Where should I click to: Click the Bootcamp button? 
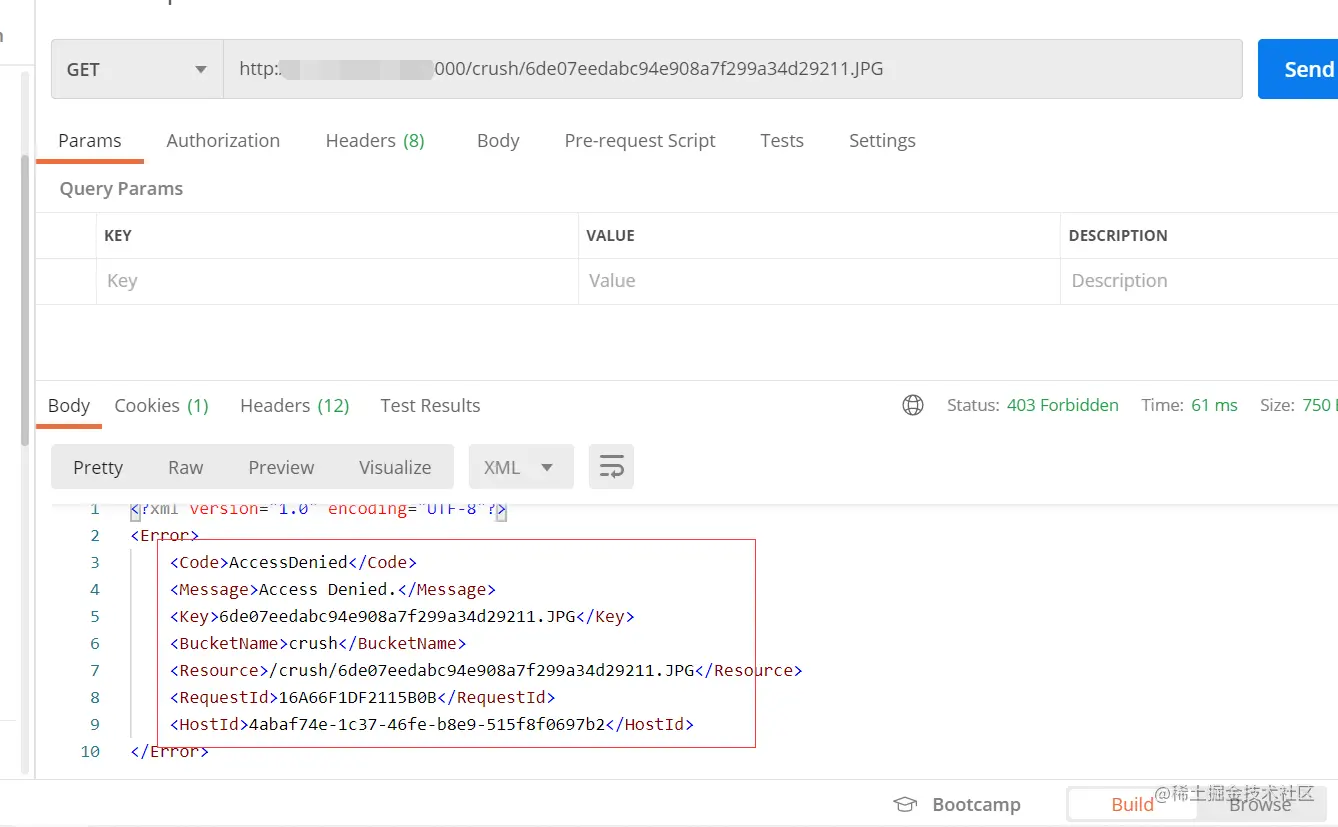[x=957, y=804]
